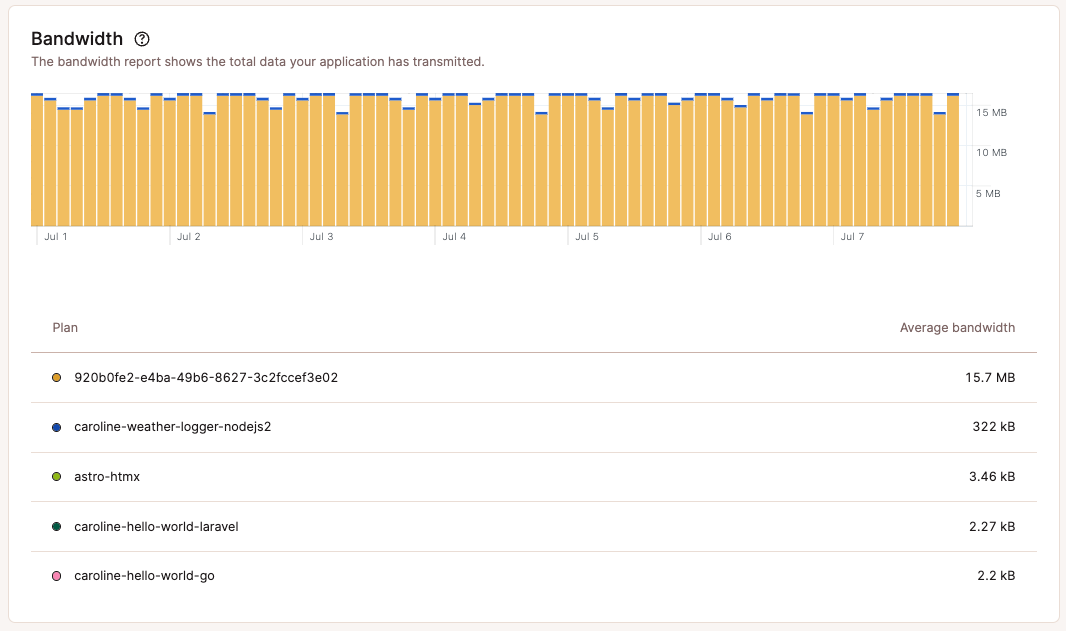Click the dark green dot beside caroline-hello-world-laravel

[x=57, y=526]
